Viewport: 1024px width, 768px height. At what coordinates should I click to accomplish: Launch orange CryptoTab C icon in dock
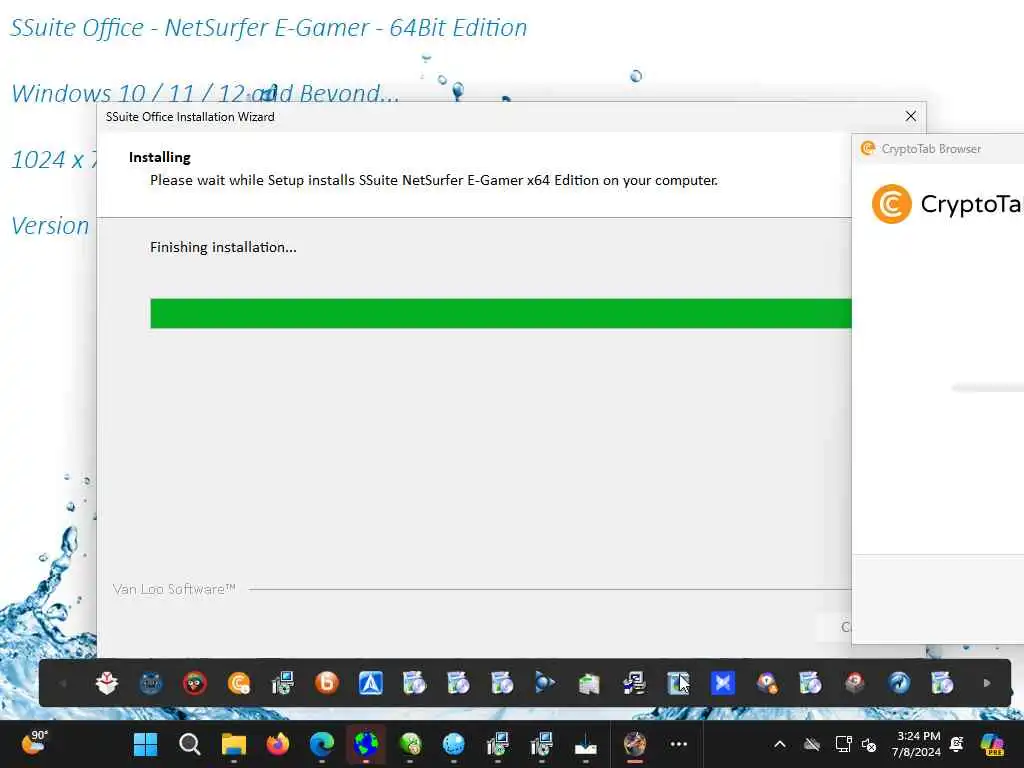(x=239, y=683)
